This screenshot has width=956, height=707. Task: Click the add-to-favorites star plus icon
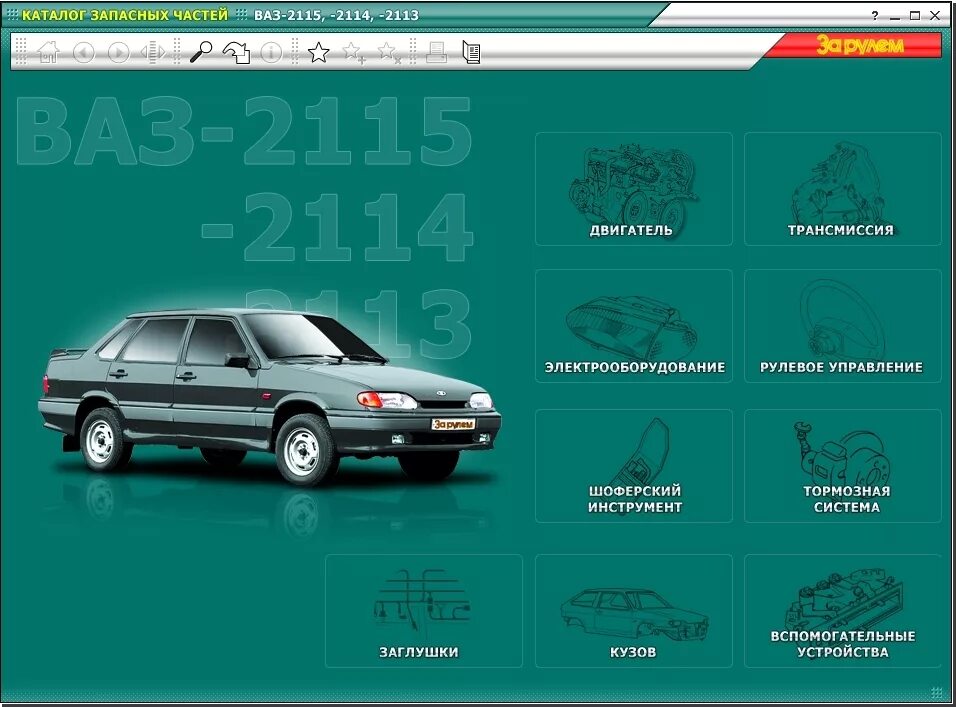tap(354, 52)
